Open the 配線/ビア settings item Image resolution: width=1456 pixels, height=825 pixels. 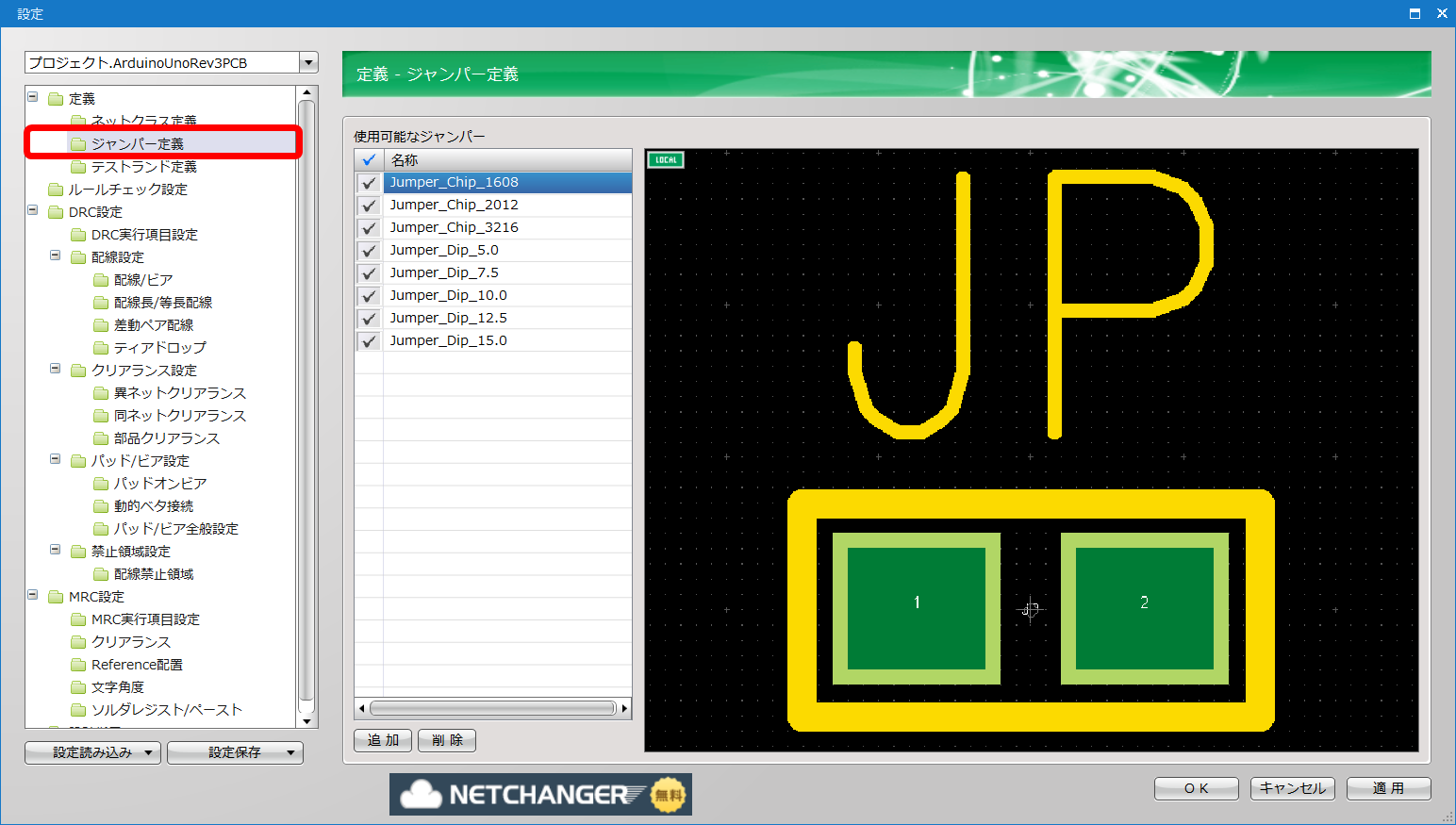(x=143, y=280)
